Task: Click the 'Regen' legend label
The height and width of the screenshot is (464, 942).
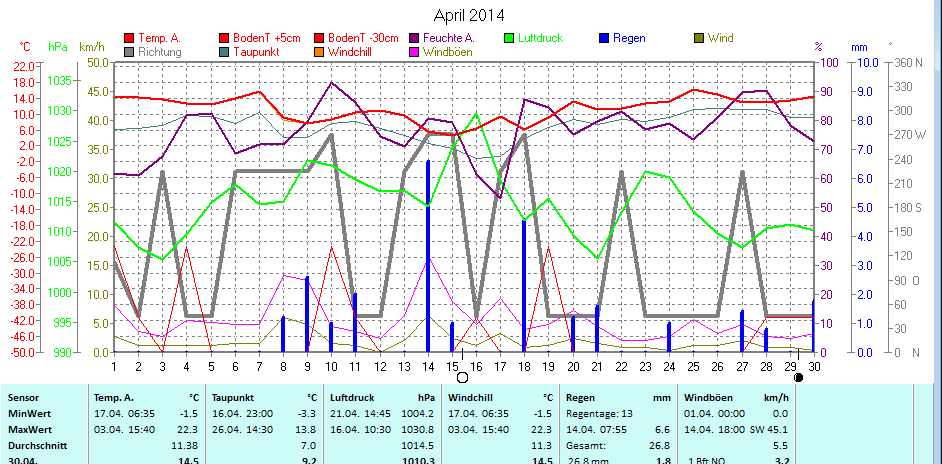Action: pos(630,38)
